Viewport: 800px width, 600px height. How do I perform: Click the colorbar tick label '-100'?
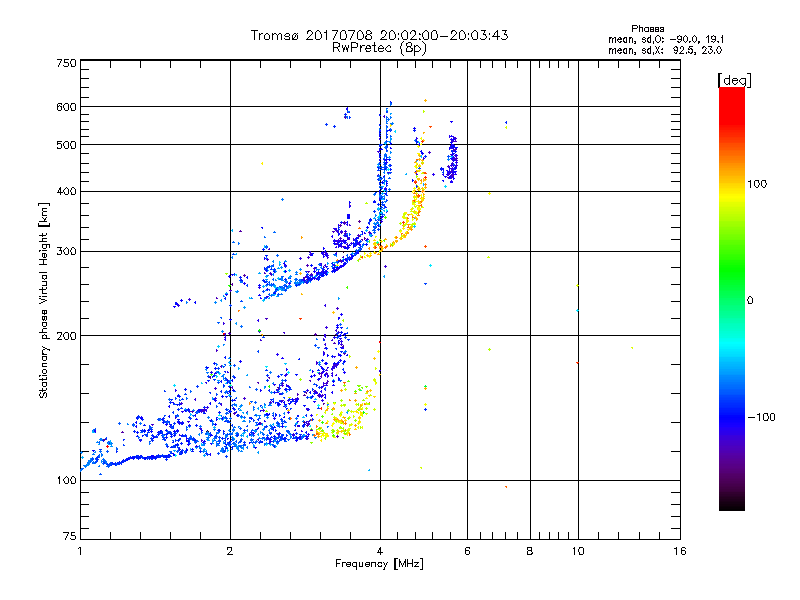762,417
